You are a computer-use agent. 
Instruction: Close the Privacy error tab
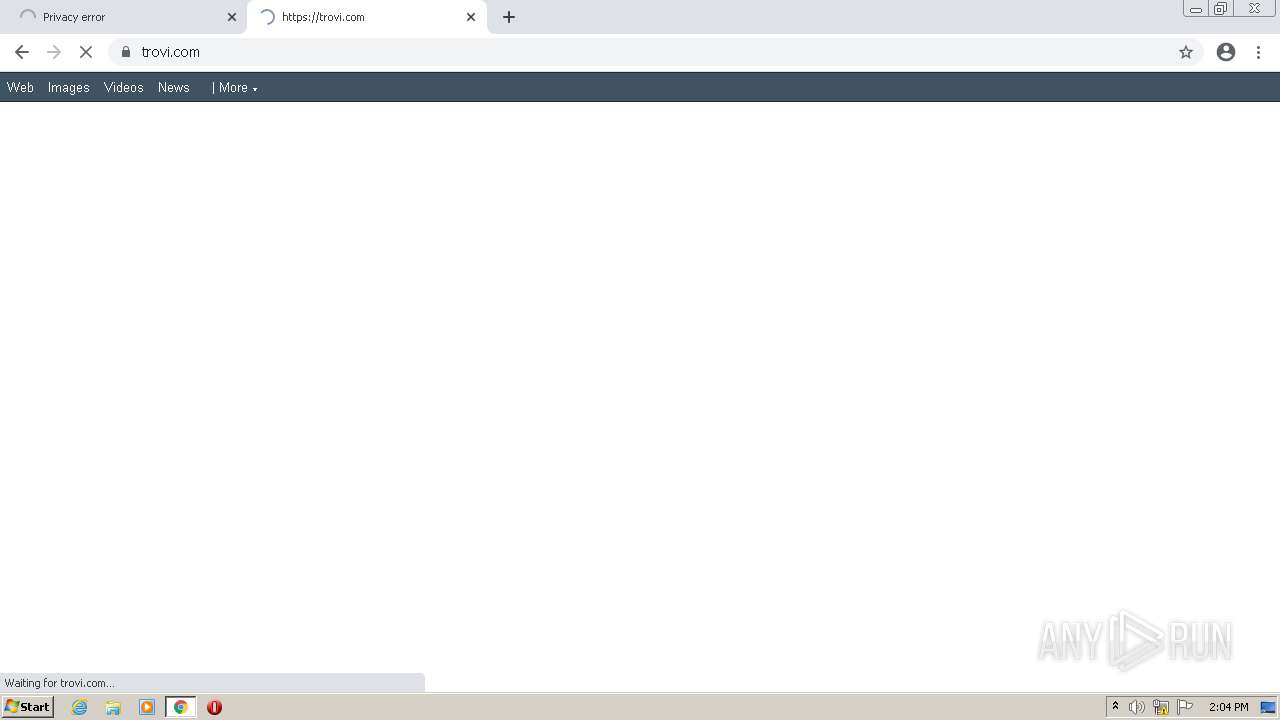click(x=232, y=17)
